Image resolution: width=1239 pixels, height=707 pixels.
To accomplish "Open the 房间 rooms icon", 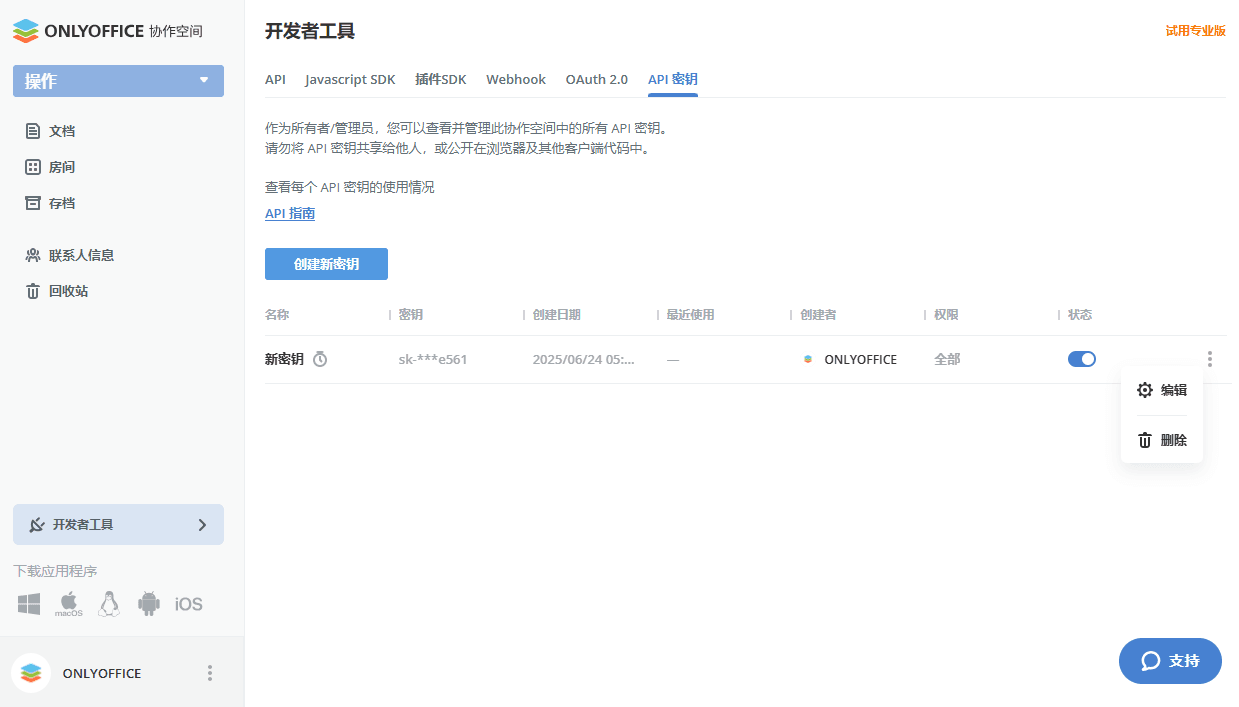I will tap(32, 167).
